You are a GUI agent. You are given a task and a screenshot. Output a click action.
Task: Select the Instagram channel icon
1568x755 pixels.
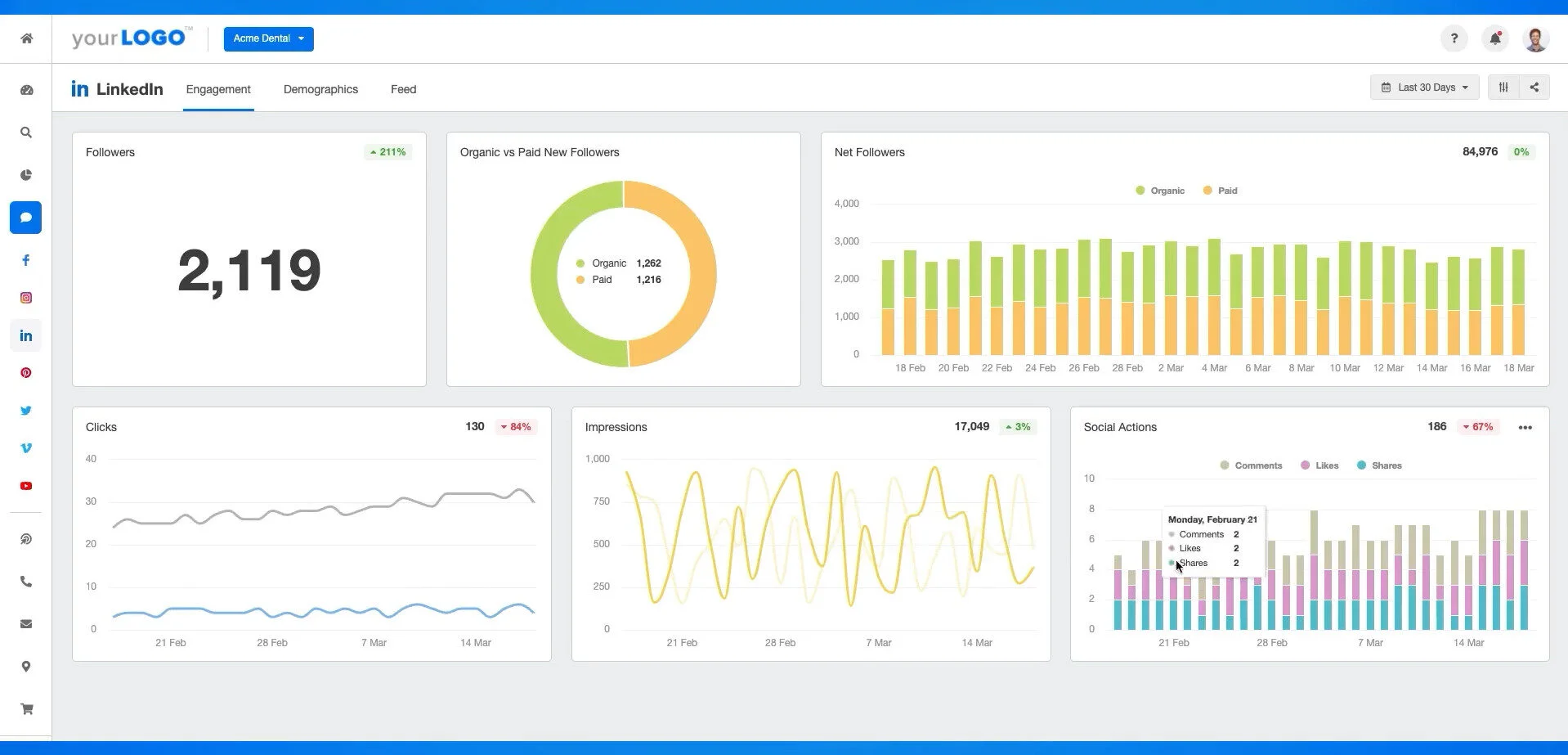coord(25,297)
